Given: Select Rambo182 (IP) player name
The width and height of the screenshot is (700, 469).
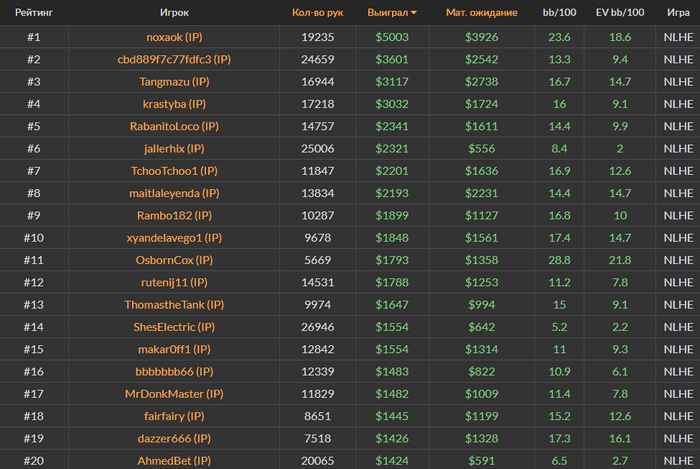Looking at the screenshot, I should (x=174, y=216).
